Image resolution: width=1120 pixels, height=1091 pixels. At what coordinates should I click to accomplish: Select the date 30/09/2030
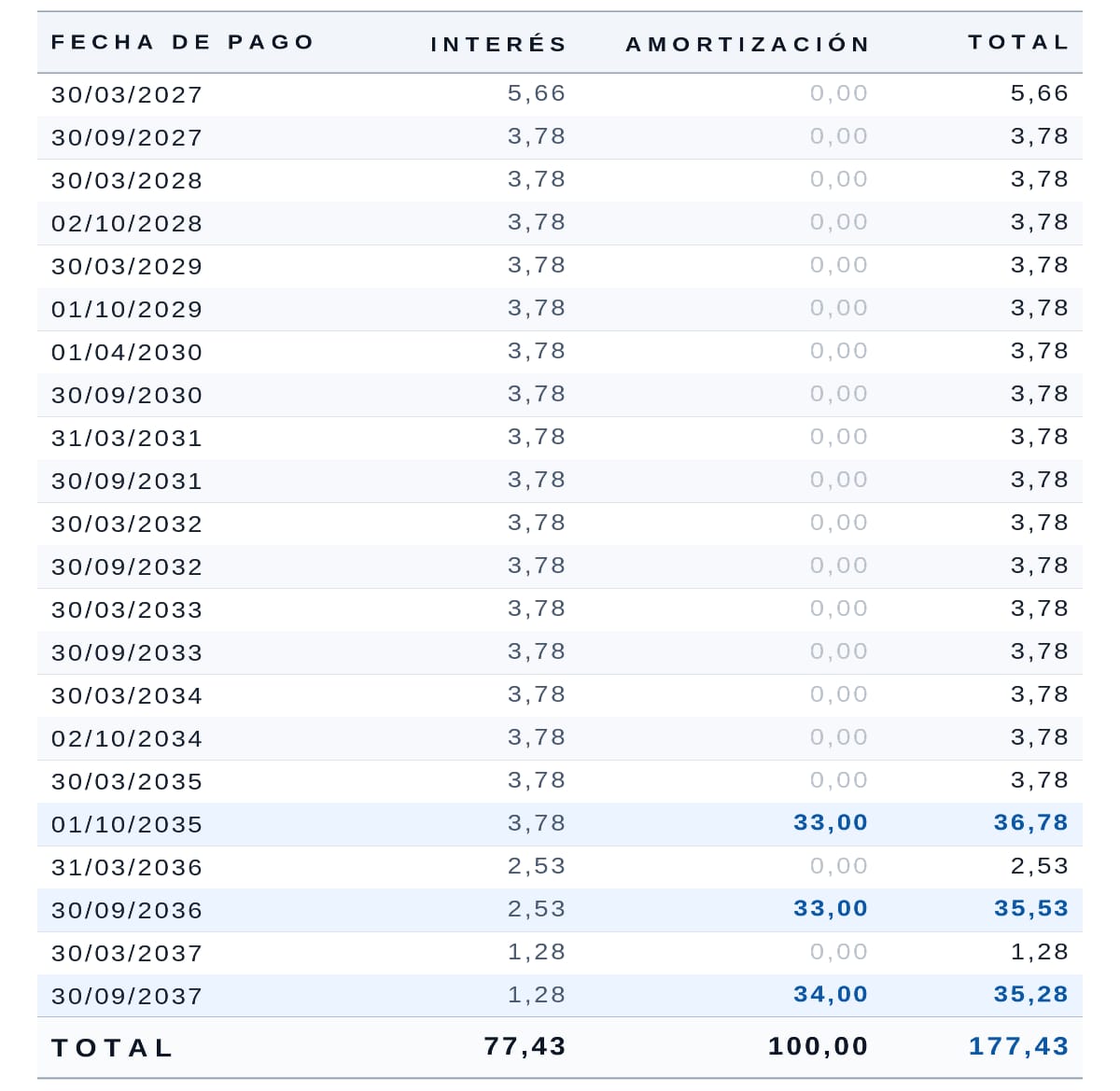(127, 395)
